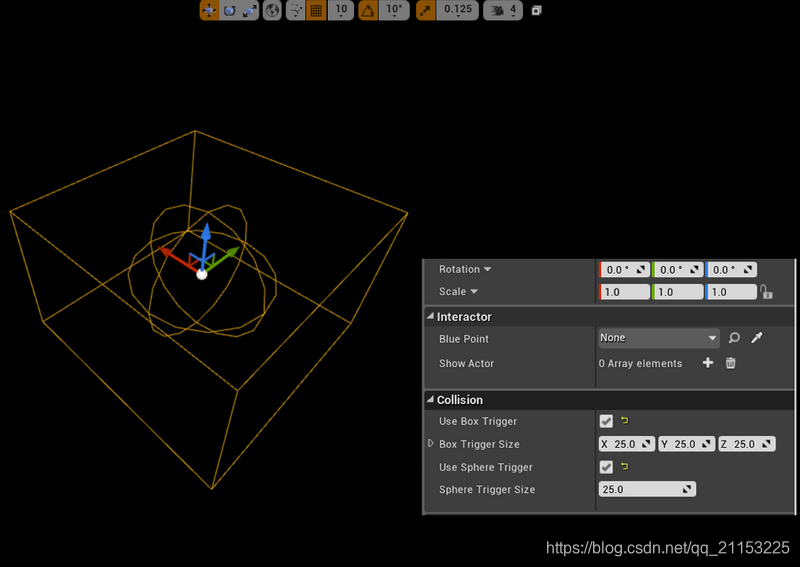Open surface snapping options
This screenshot has width=800, height=567.
[295, 10]
